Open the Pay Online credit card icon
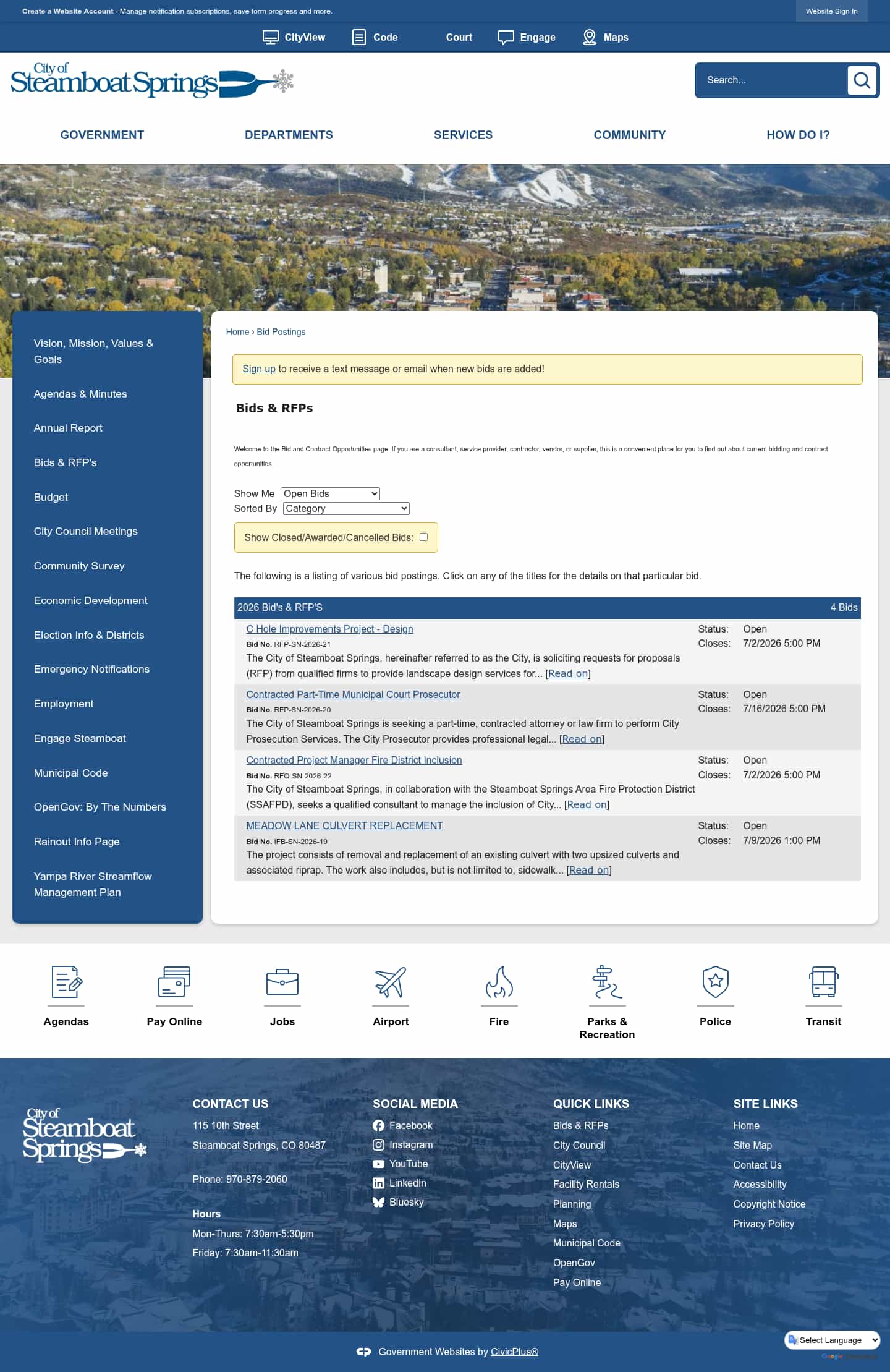The image size is (890, 1372). pos(174,982)
